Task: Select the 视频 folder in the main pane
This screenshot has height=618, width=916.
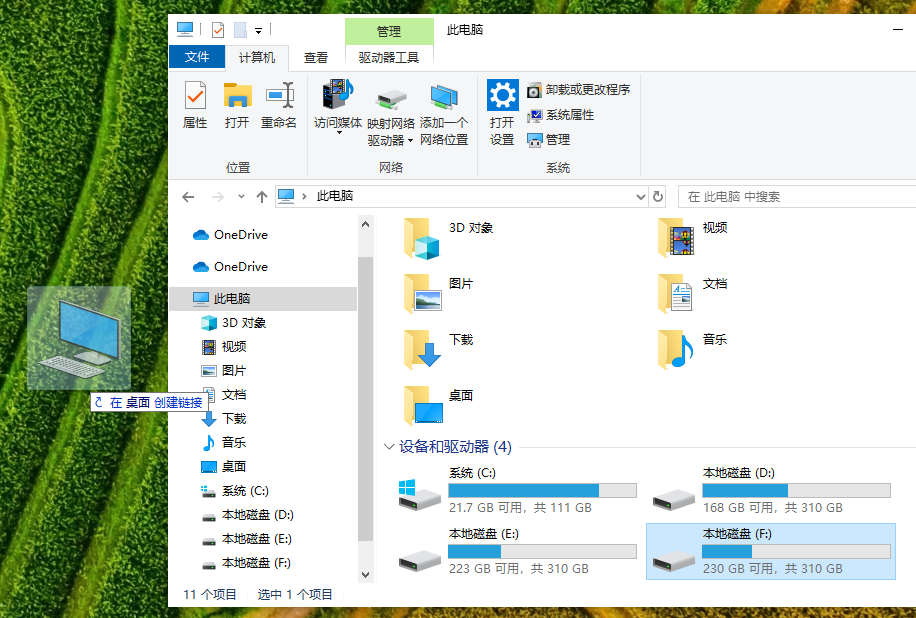Action: pos(693,237)
